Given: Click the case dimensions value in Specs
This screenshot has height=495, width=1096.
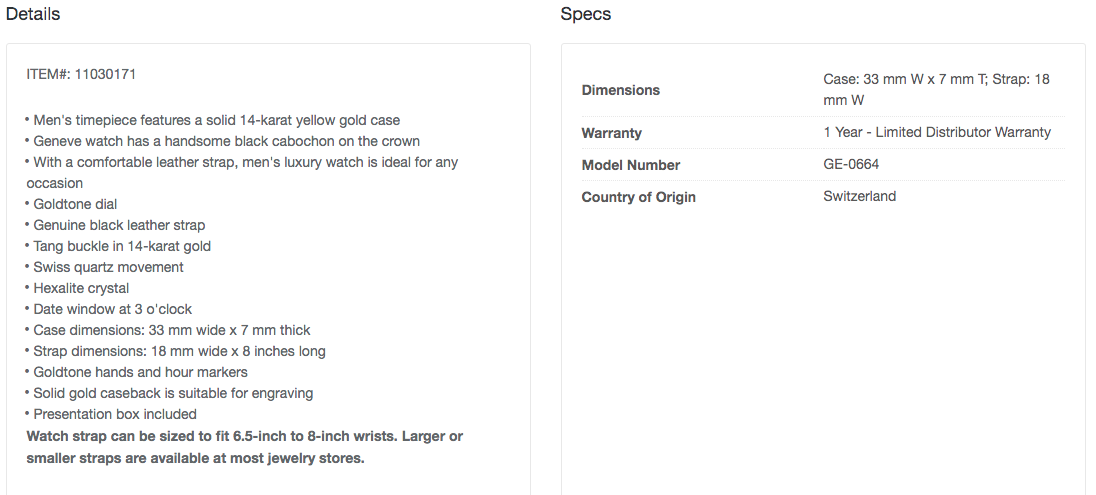Looking at the screenshot, I should tap(936, 89).
